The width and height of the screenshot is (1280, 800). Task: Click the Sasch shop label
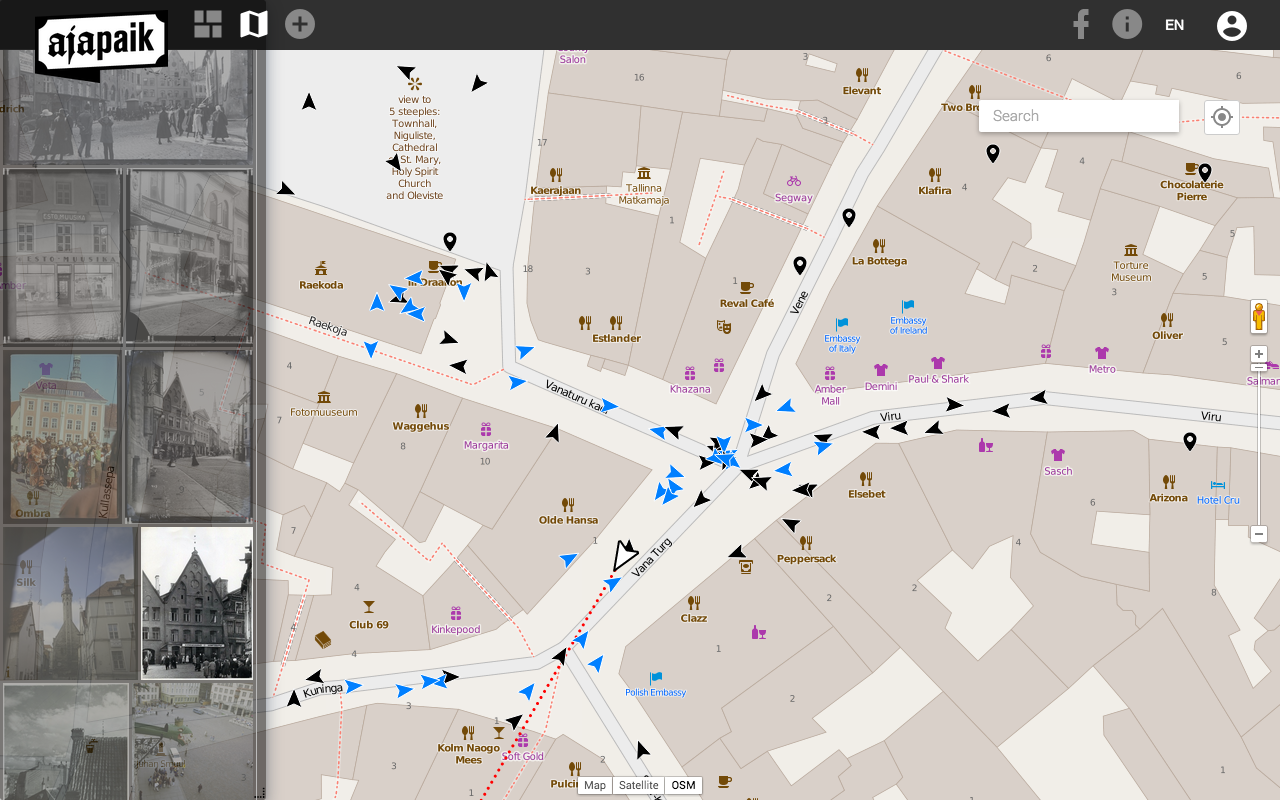point(1058,471)
